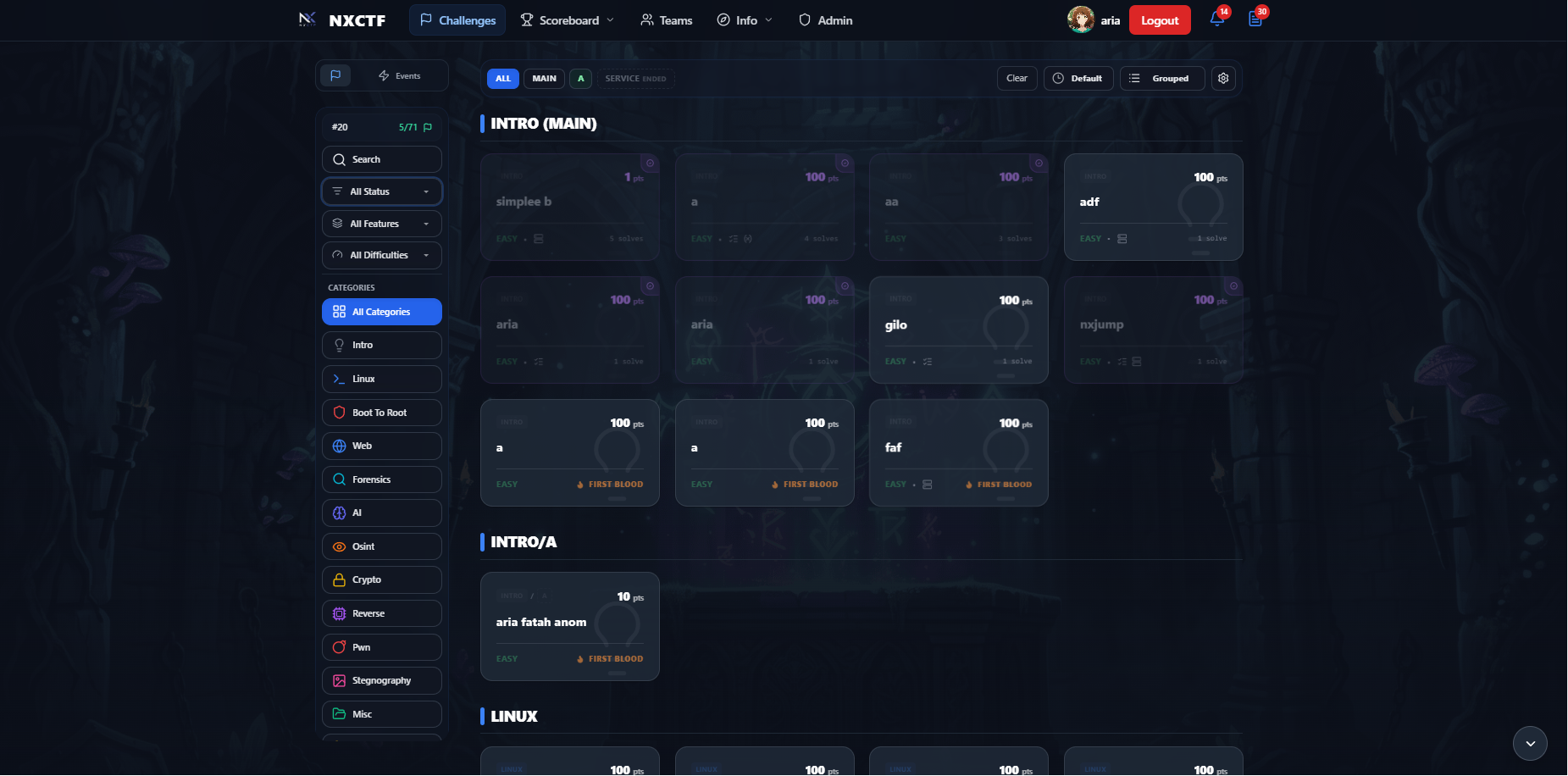Viewport: 1568px width, 776px height.
Task: Go to the Challenges page
Action: tap(457, 19)
